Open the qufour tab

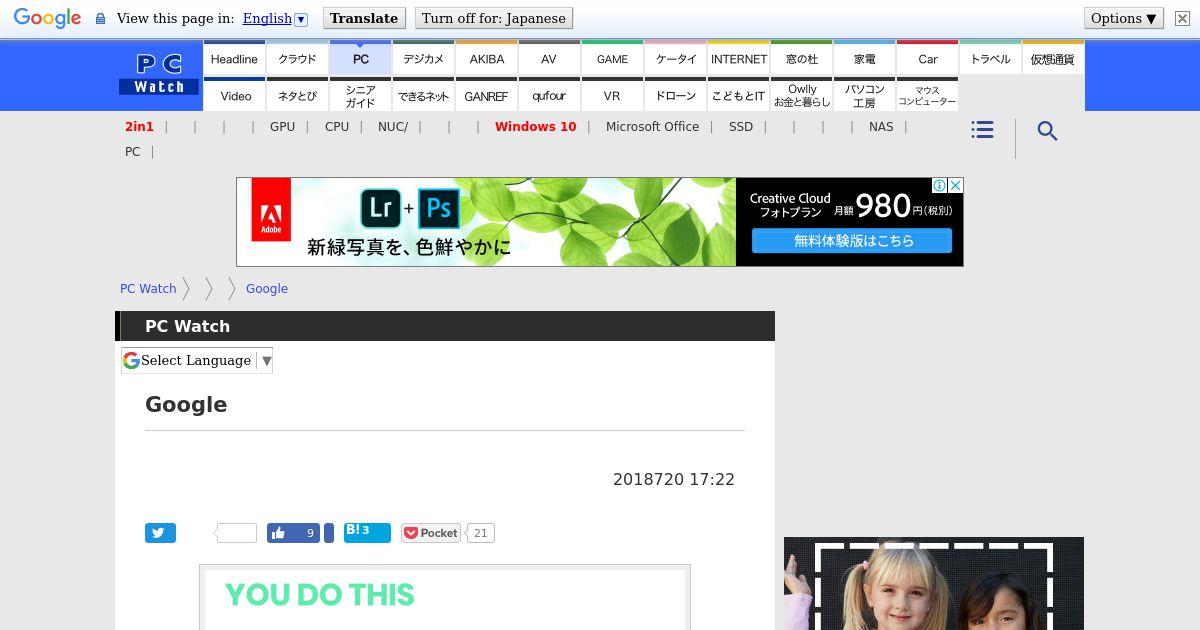549,95
